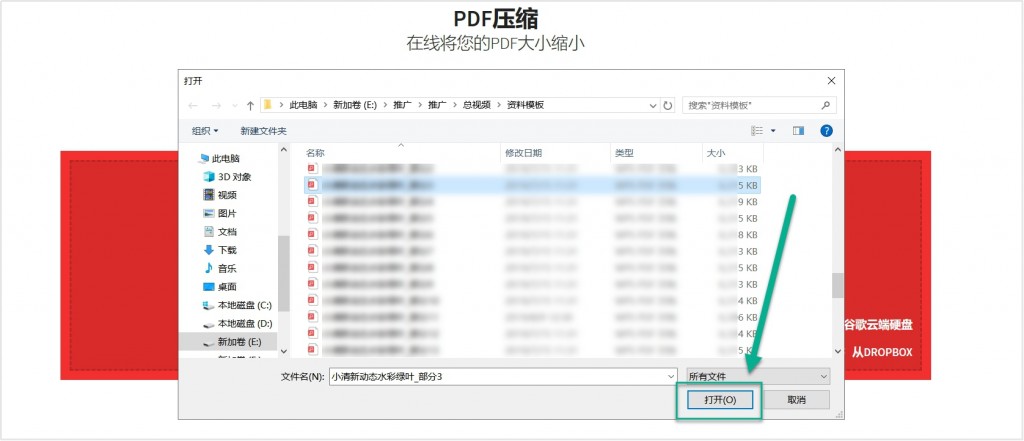1024x441 pixels.
Task: Select 本地磁盘 (D:) in sidebar
Action: (238, 323)
